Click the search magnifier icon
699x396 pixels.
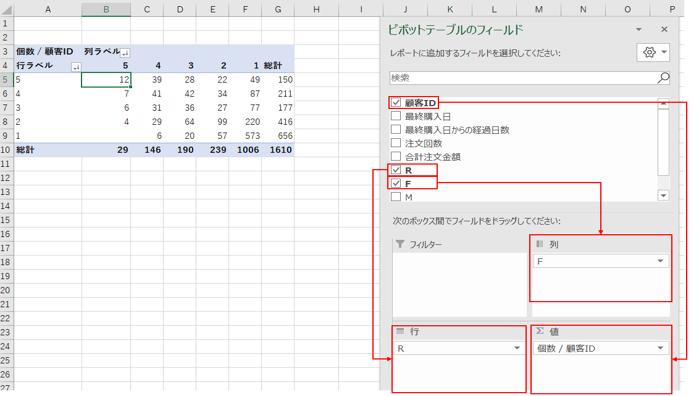click(663, 78)
